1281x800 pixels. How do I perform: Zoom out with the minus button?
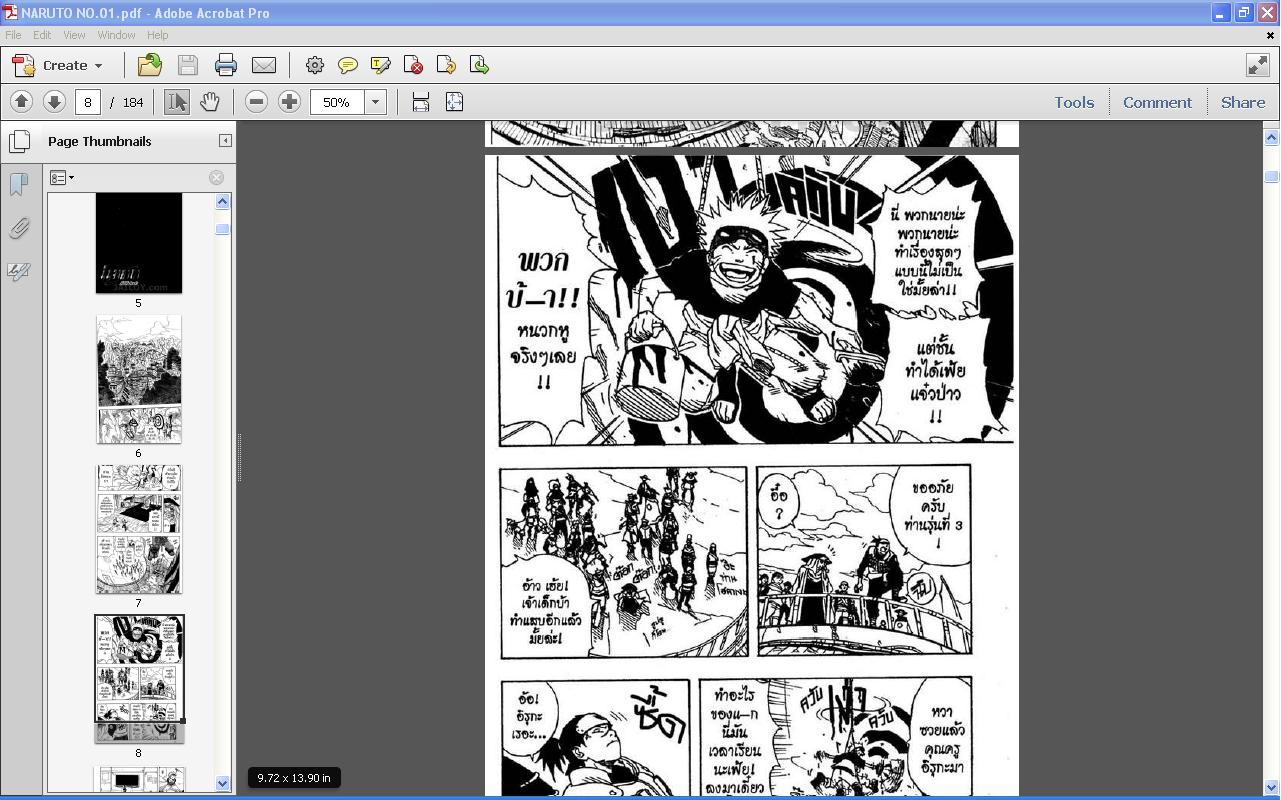(x=256, y=102)
